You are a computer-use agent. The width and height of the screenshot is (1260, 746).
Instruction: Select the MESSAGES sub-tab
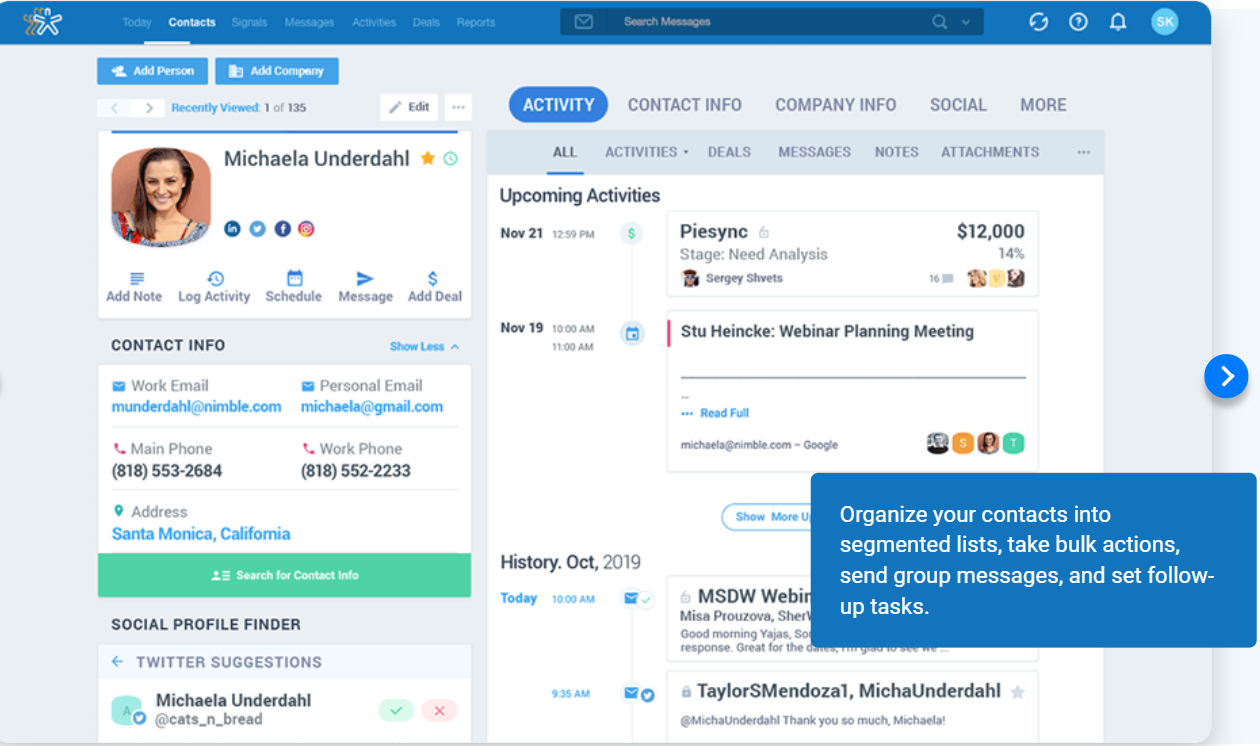815,152
